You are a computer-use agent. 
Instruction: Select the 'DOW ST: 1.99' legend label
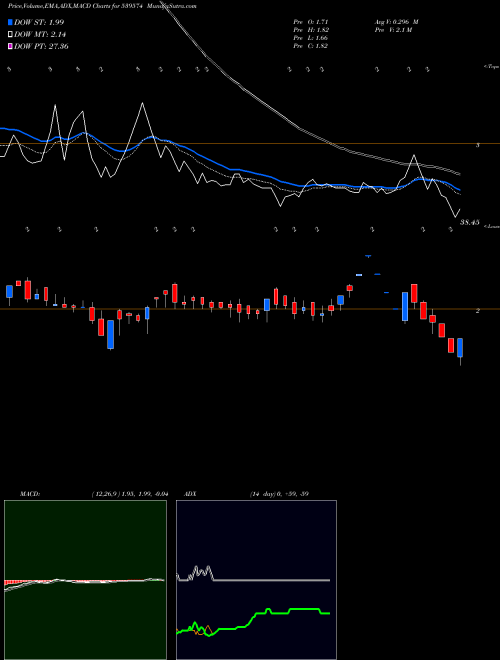click(39, 22)
